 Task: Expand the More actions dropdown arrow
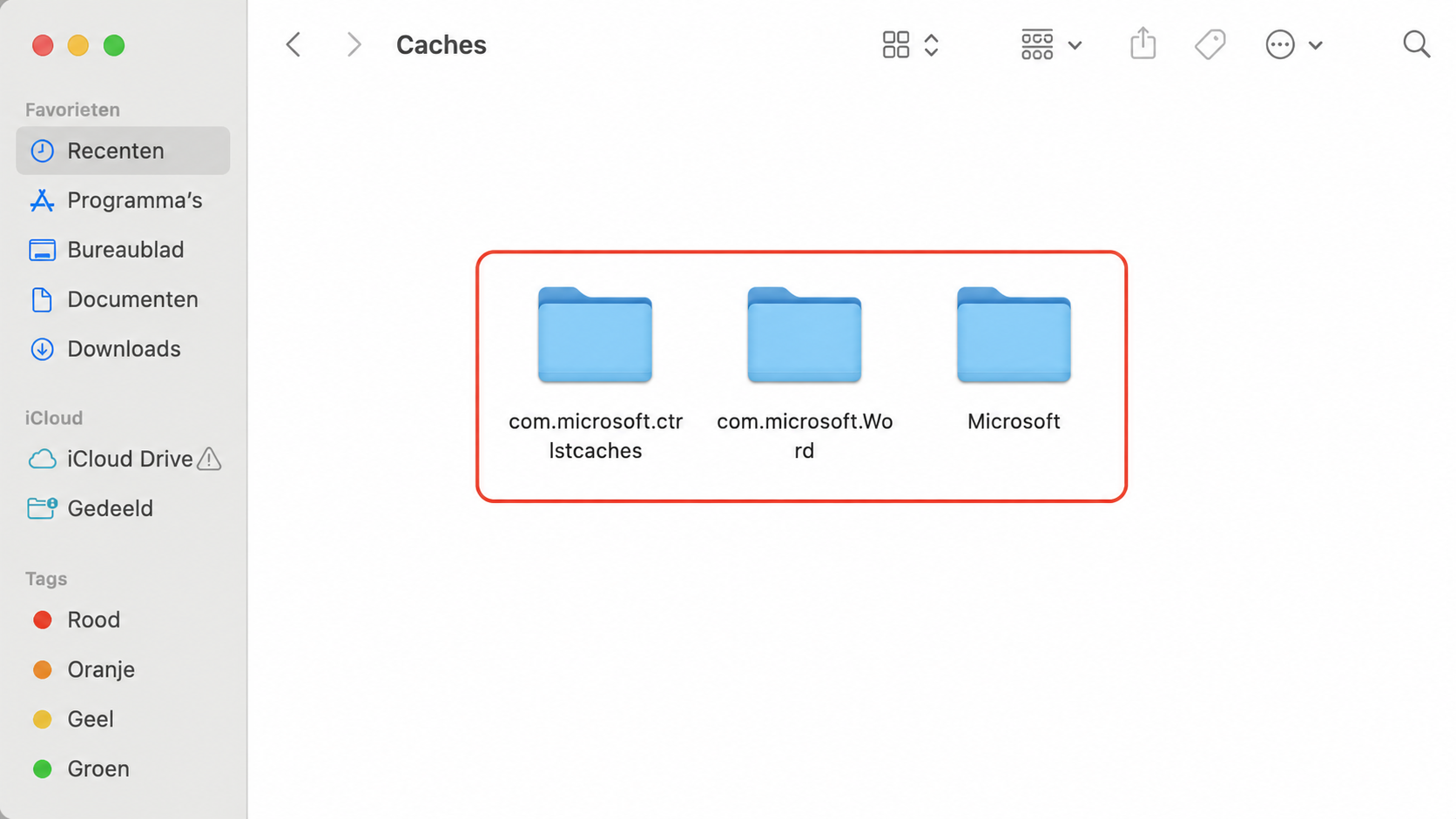pyautogui.click(x=1315, y=45)
